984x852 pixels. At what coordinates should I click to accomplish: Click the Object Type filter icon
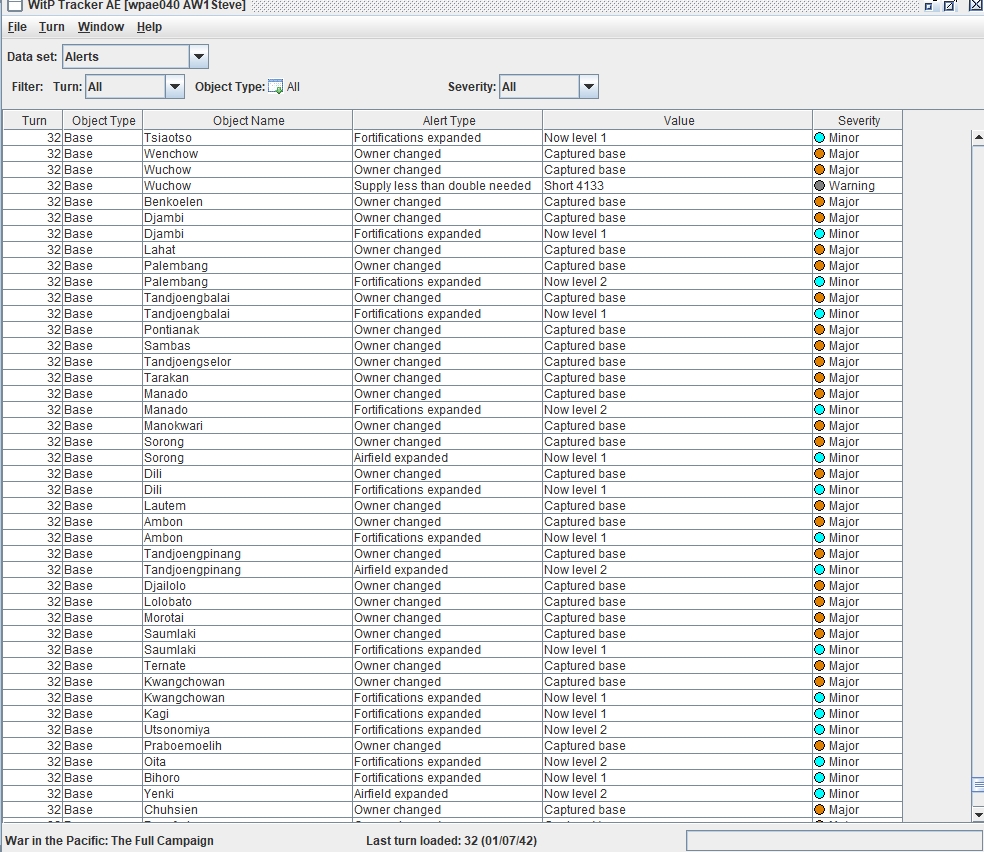[275, 87]
